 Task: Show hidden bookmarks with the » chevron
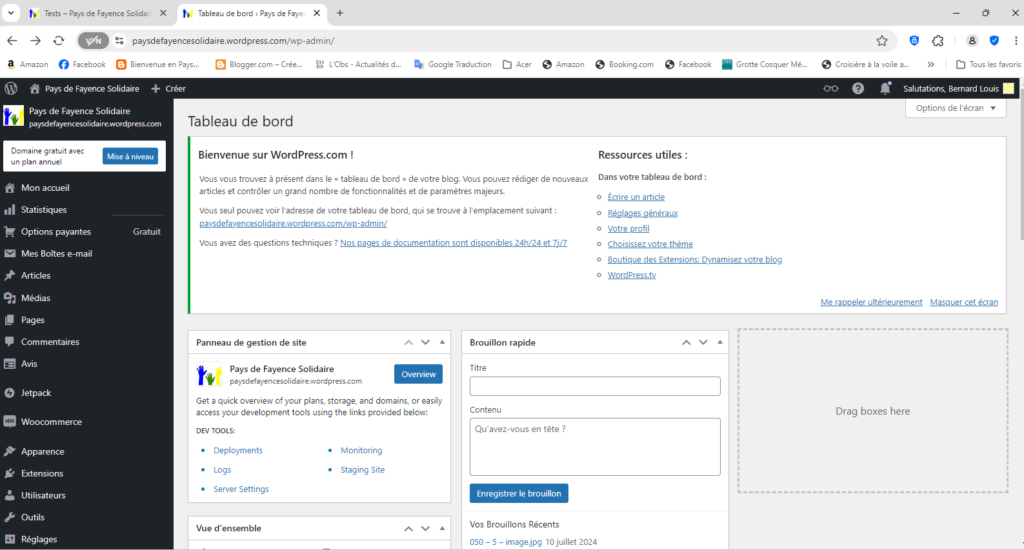click(x=931, y=64)
